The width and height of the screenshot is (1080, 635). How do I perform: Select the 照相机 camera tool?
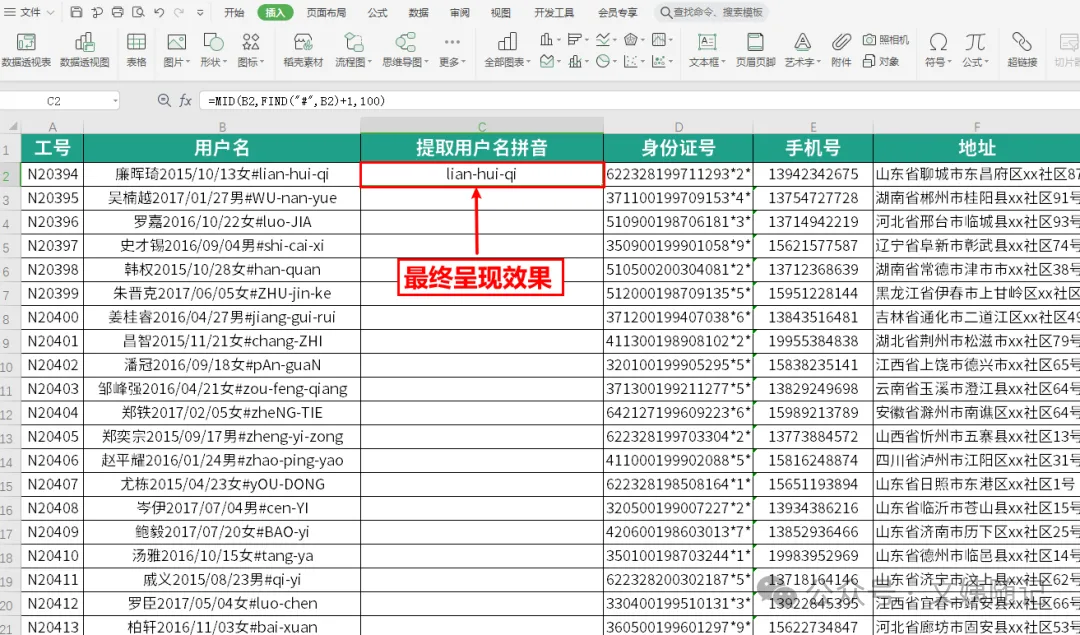tap(886, 40)
